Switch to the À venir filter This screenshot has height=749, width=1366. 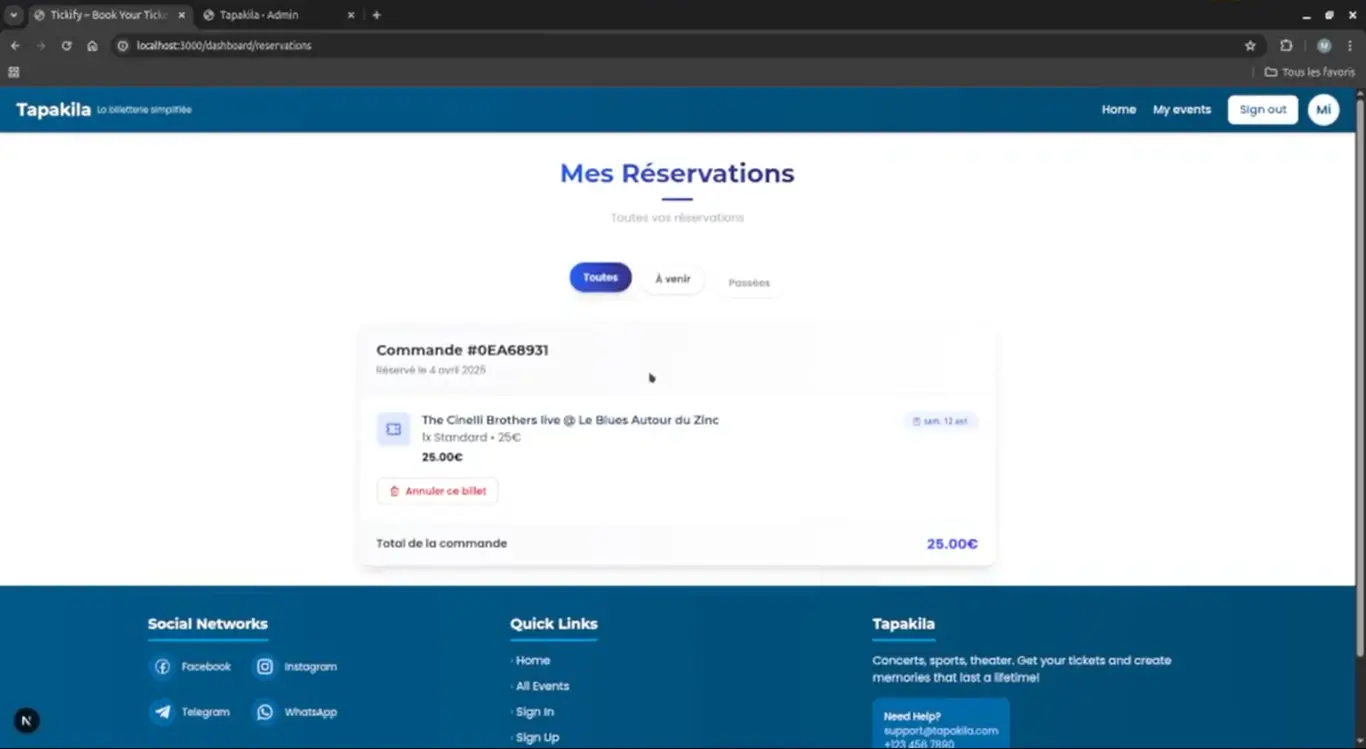coord(673,279)
